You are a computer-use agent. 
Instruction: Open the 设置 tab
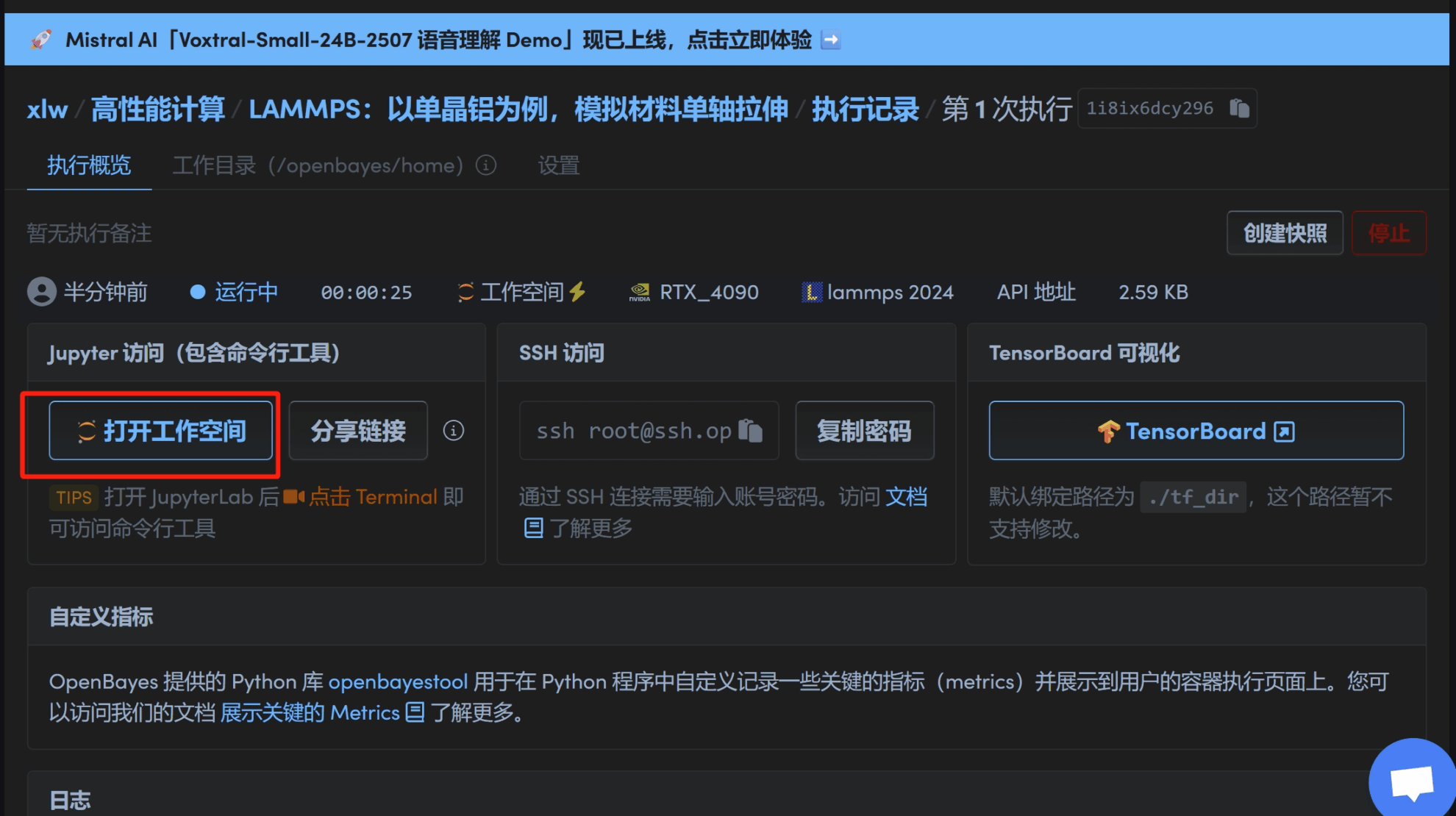558,165
